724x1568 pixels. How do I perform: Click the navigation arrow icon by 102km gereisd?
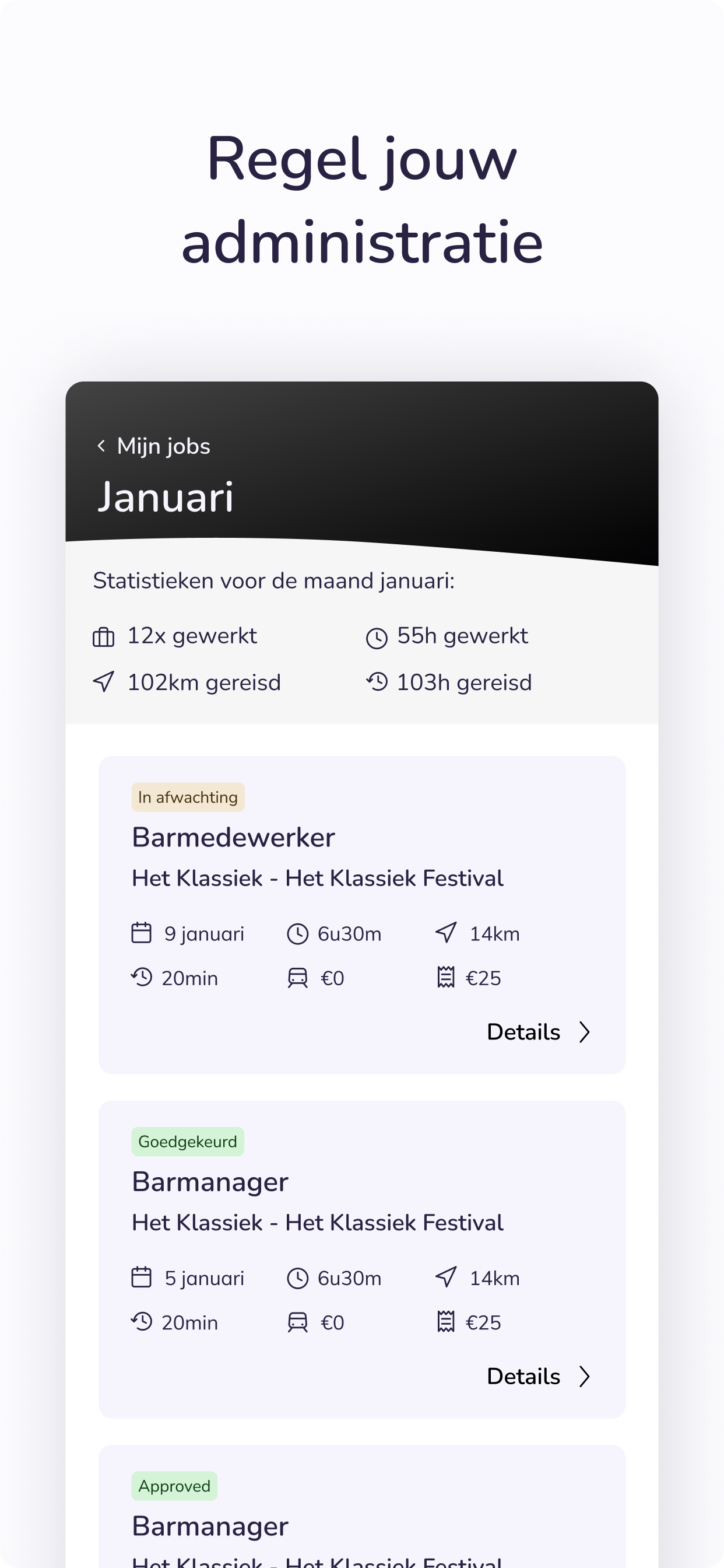pyautogui.click(x=103, y=682)
